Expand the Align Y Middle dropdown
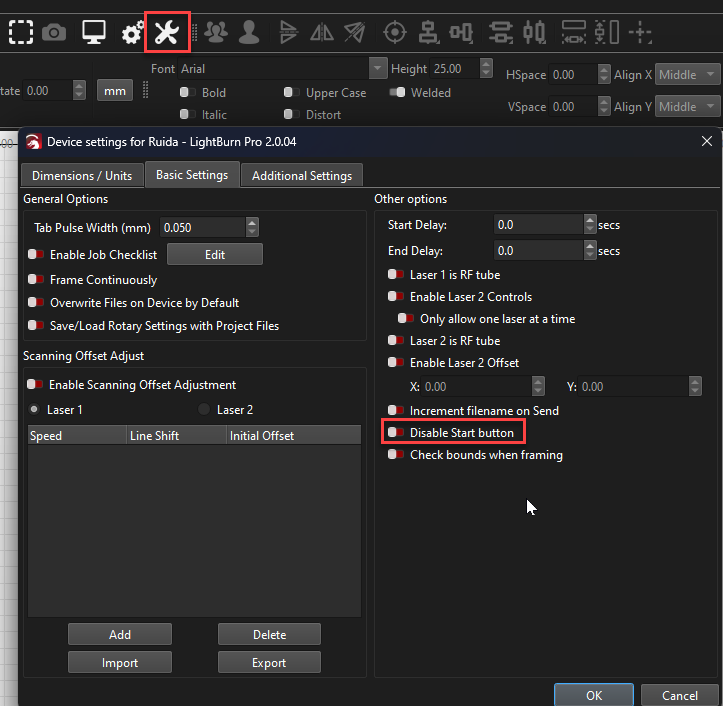Viewport: 723px width, 706px height. pyautogui.click(x=688, y=107)
